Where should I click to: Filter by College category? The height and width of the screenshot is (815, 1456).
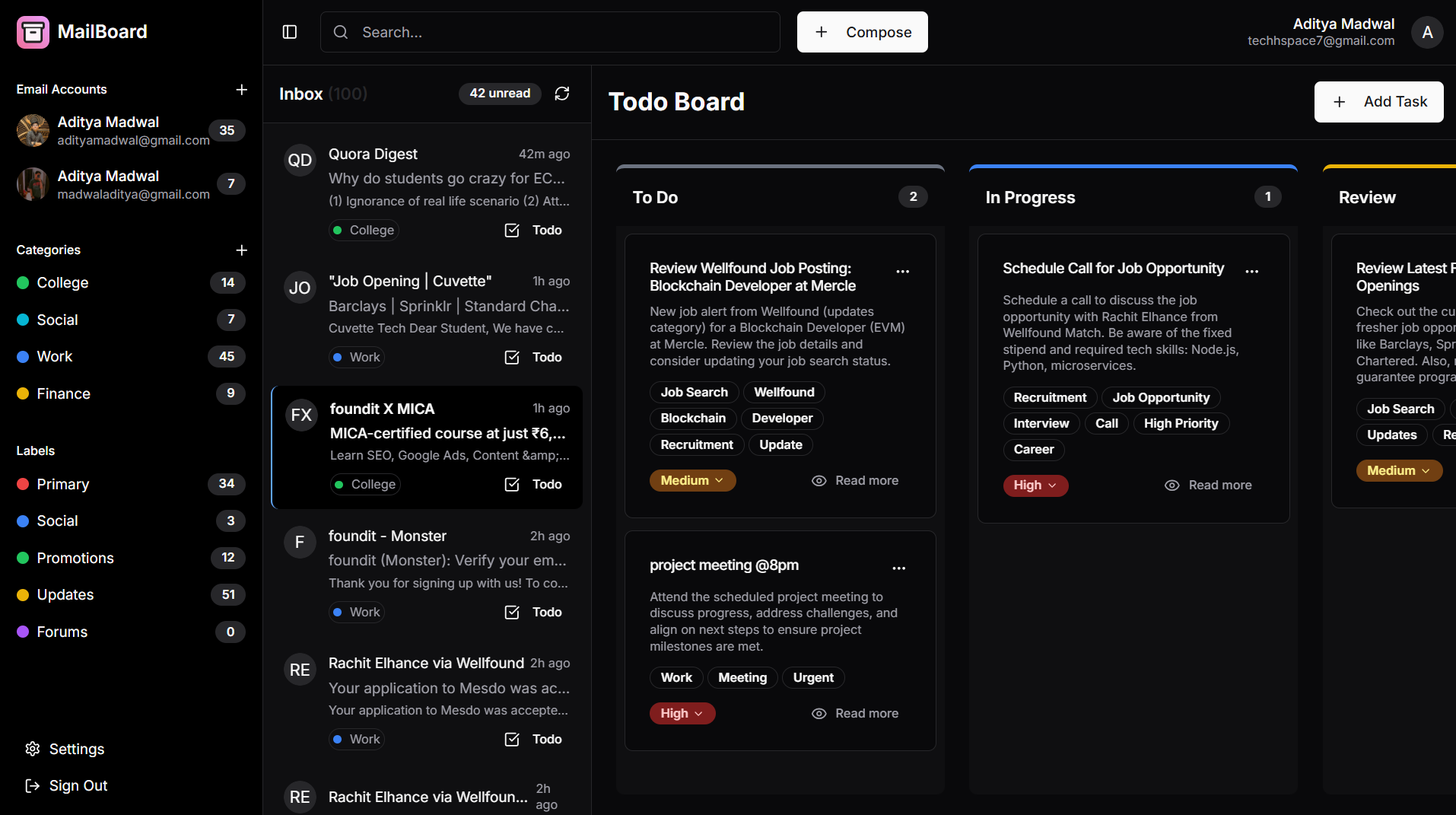[x=131, y=283]
